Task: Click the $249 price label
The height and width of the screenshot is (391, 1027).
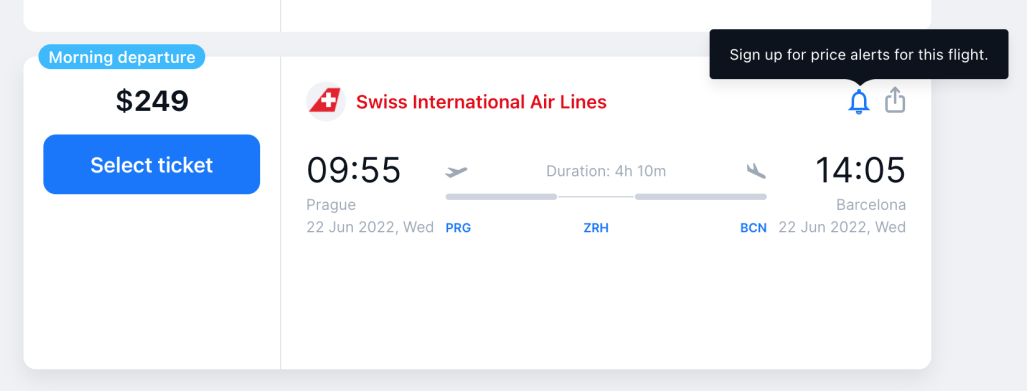Action: tap(152, 101)
